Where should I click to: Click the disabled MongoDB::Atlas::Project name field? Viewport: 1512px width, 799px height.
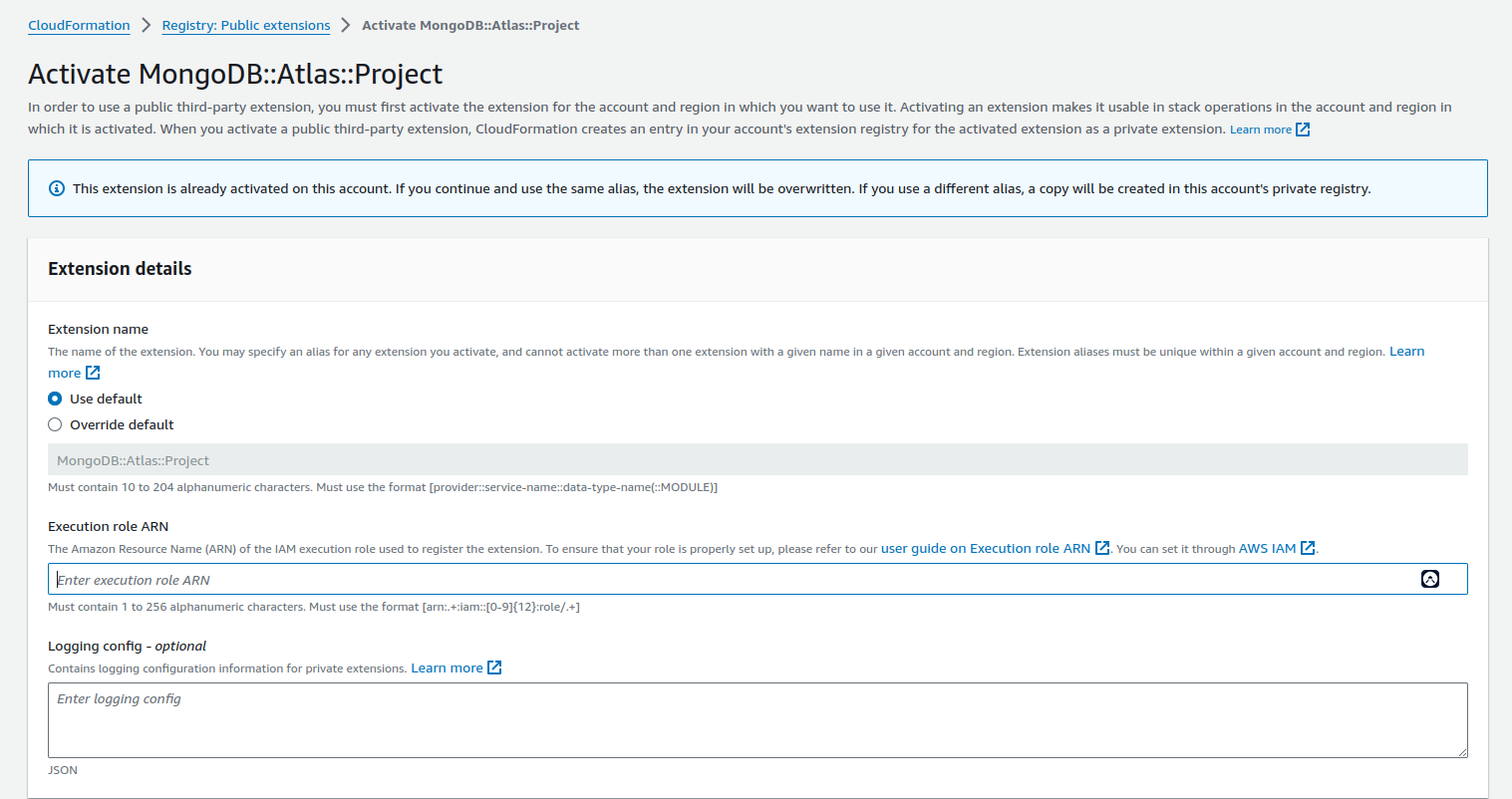click(757, 459)
